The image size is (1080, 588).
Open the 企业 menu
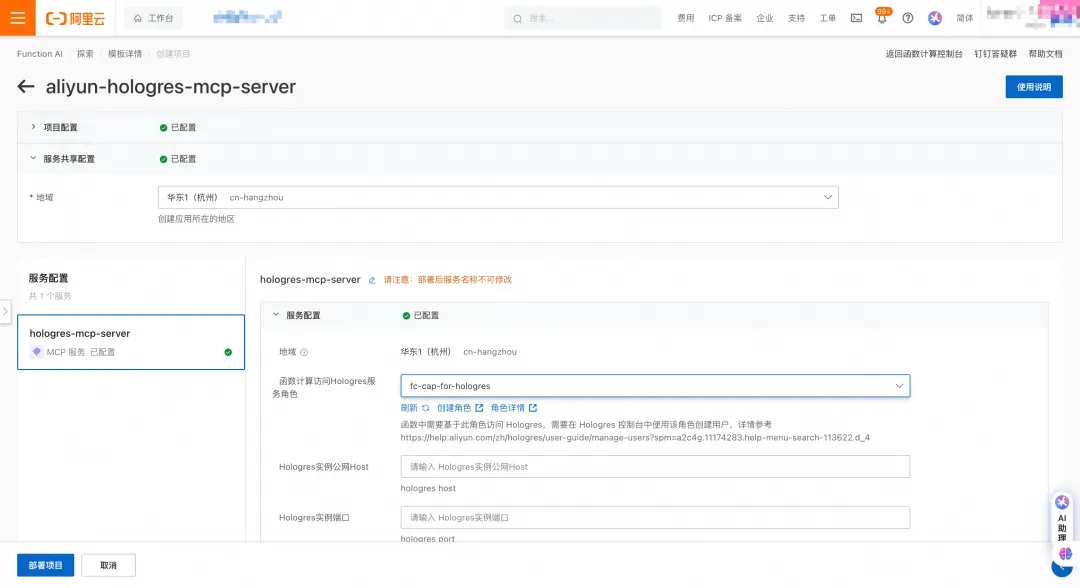pyautogui.click(x=765, y=19)
